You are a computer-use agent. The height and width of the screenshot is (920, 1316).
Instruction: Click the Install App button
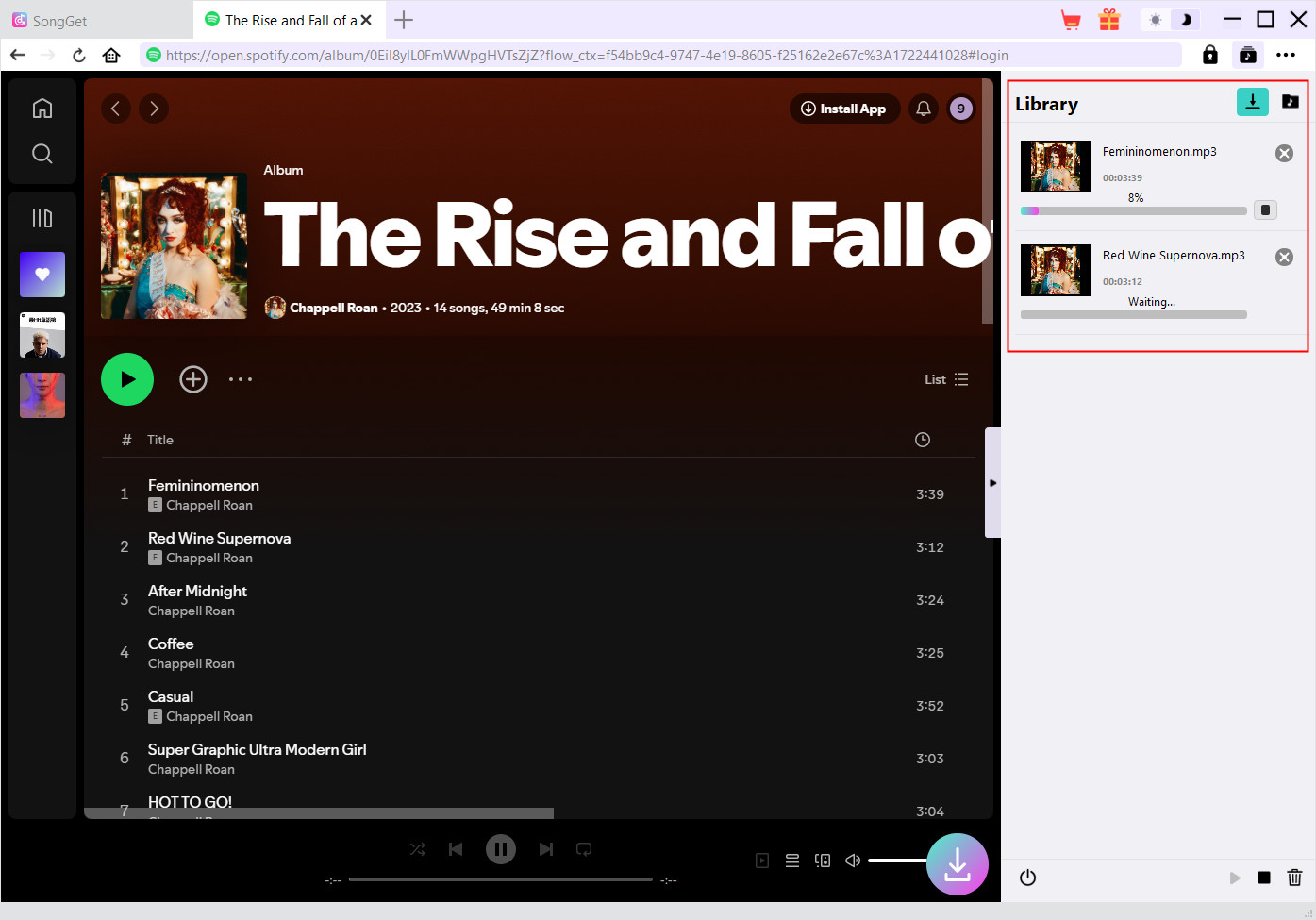click(844, 109)
